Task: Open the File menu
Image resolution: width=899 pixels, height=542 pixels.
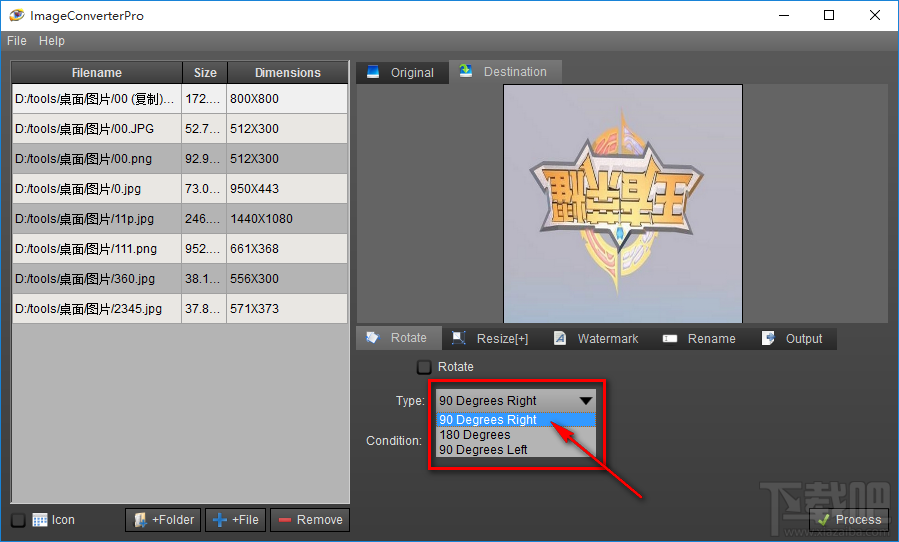Action: pyautogui.click(x=17, y=41)
